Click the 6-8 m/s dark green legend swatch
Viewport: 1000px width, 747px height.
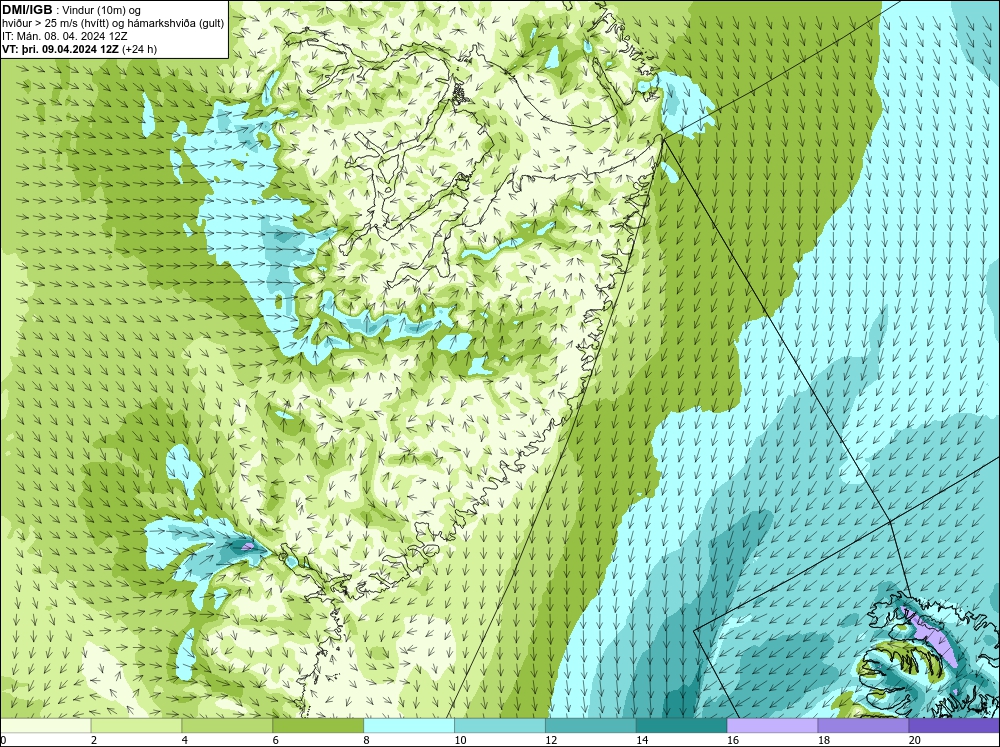click(x=318, y=725)
